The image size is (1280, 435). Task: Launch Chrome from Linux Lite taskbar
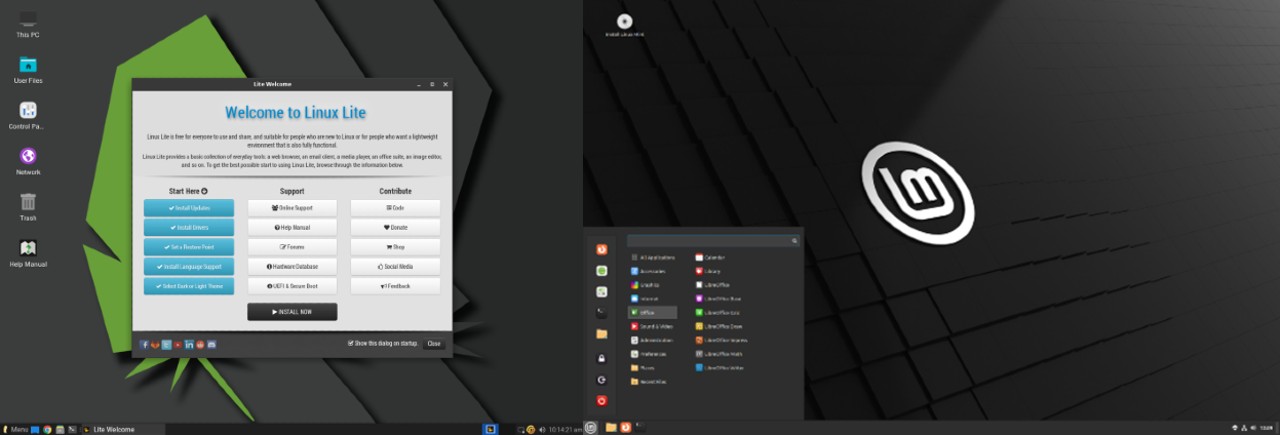pos(47,429)
